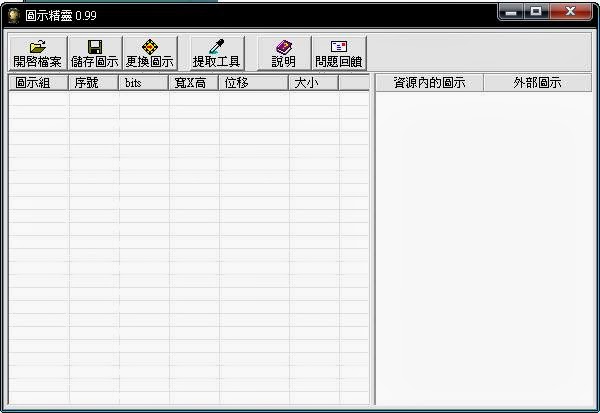Open a file with 開啓檔案 button

(x=38, y=53)
